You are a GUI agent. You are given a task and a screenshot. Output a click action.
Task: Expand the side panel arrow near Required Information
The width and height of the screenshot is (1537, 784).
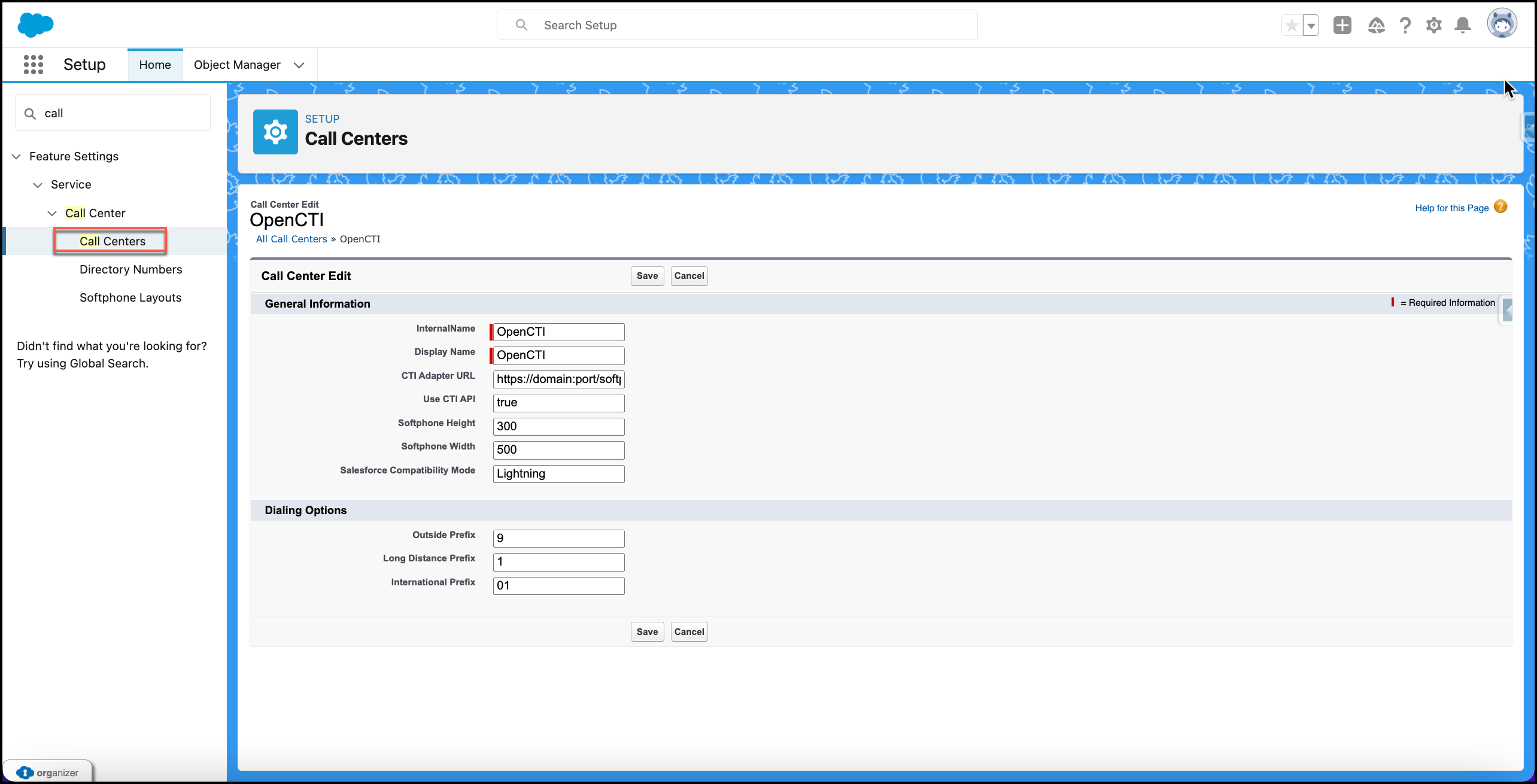click(x=1508, y=310)
